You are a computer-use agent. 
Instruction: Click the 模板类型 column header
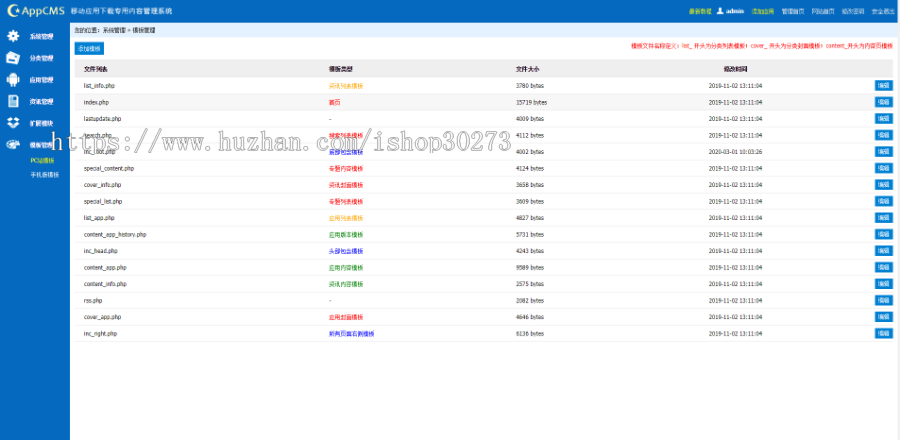tap(340, 69)
